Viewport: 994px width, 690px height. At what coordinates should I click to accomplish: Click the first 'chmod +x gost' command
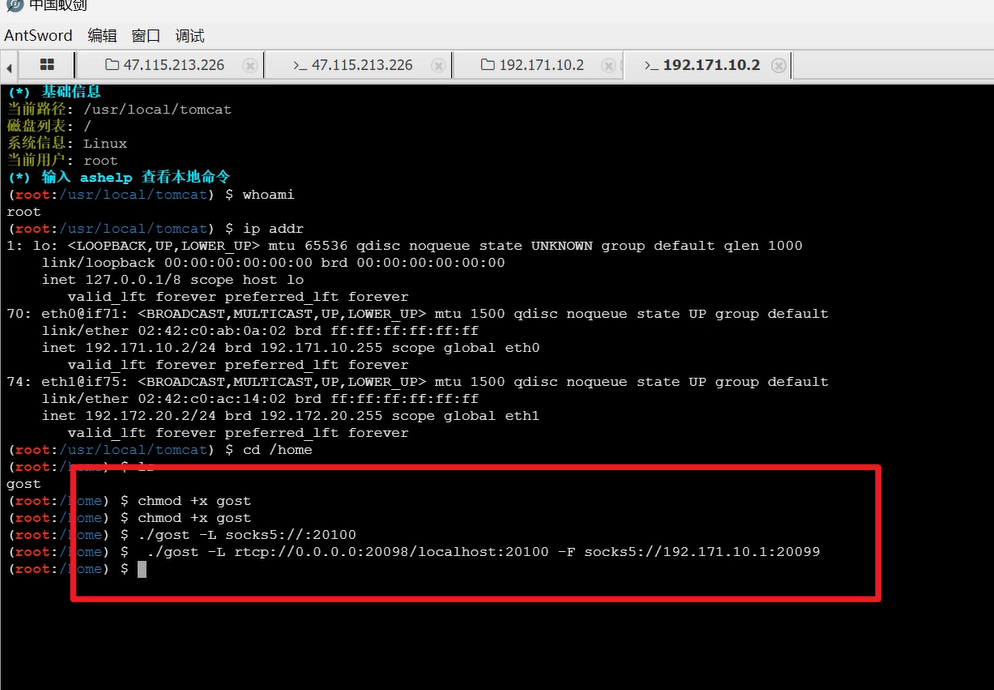(x=194, y=500)
